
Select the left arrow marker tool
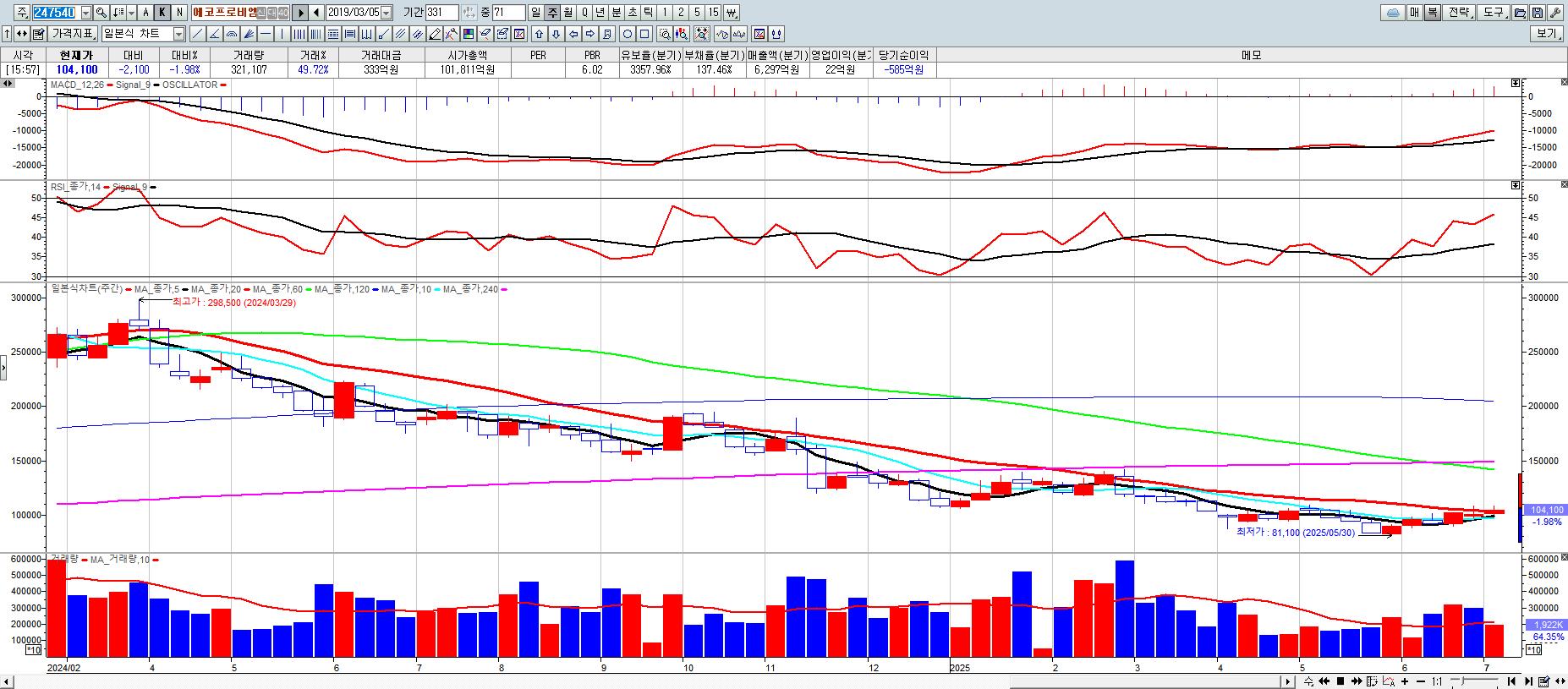tap(572, 34)
